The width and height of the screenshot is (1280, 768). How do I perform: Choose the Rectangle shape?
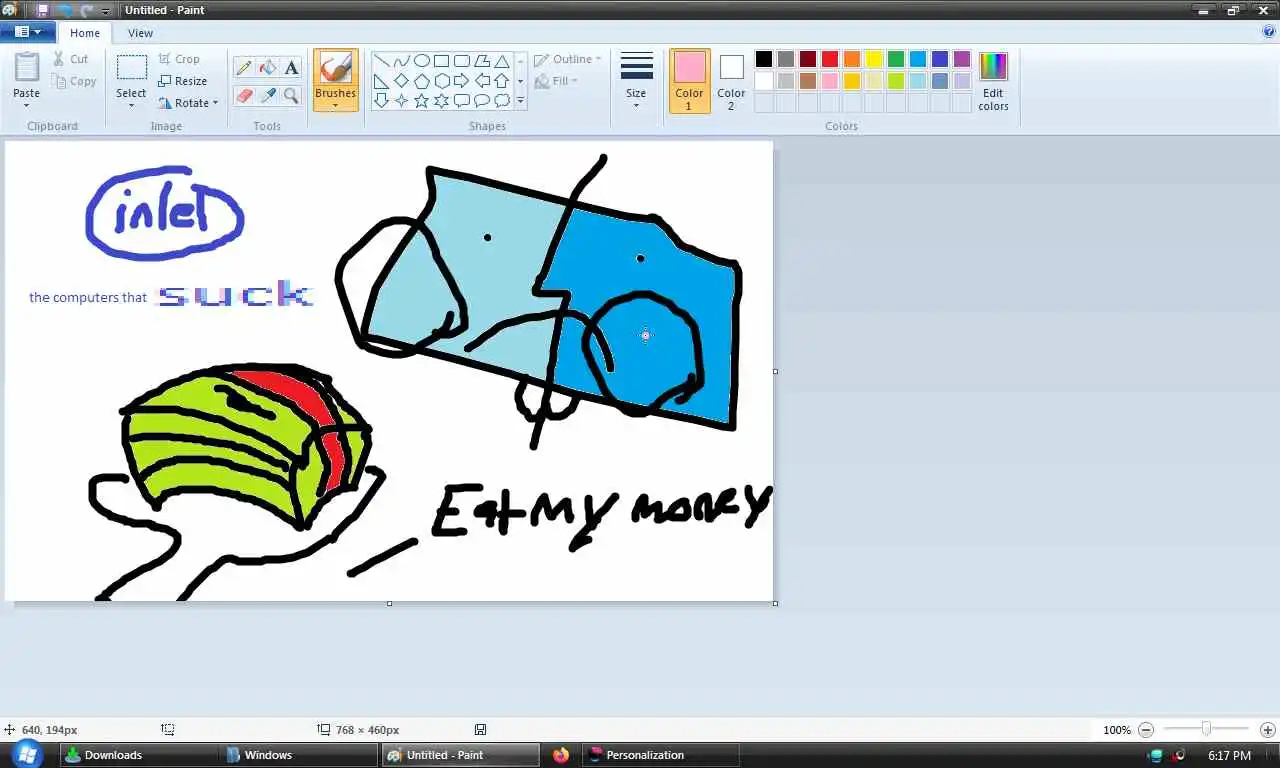(442, 61)
